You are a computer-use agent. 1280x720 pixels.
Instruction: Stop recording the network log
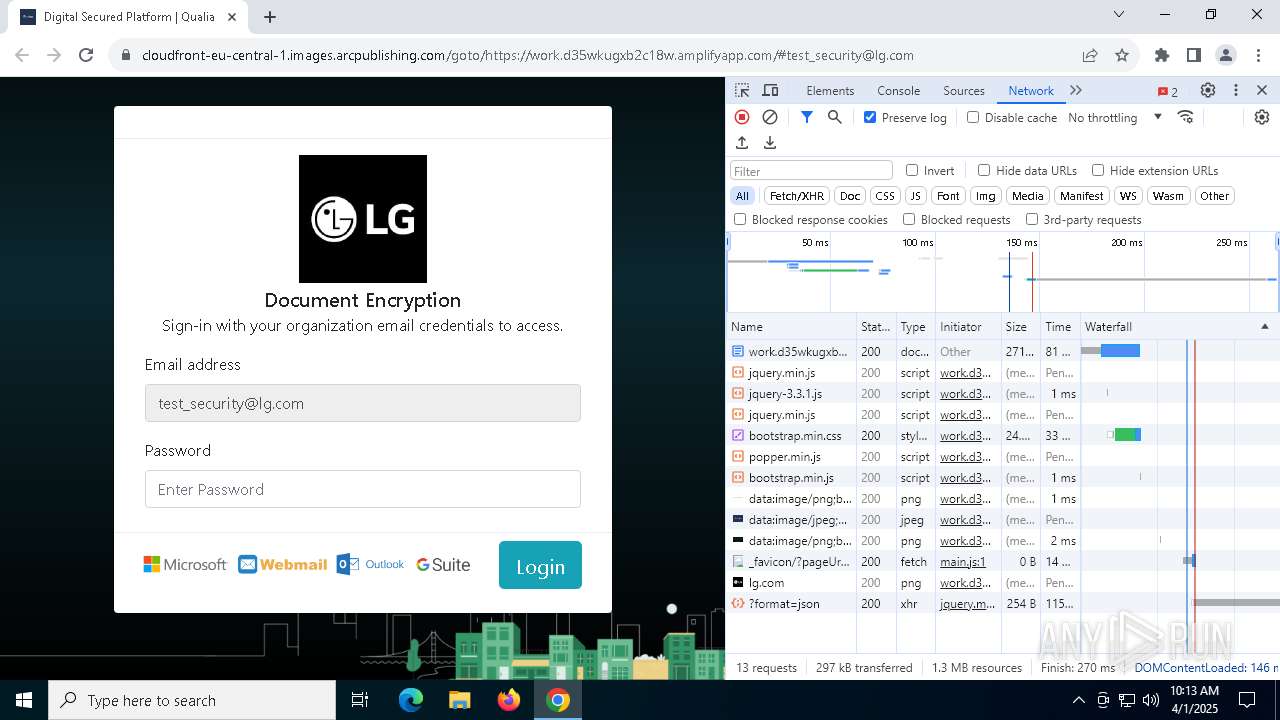(x=742, y=117)
